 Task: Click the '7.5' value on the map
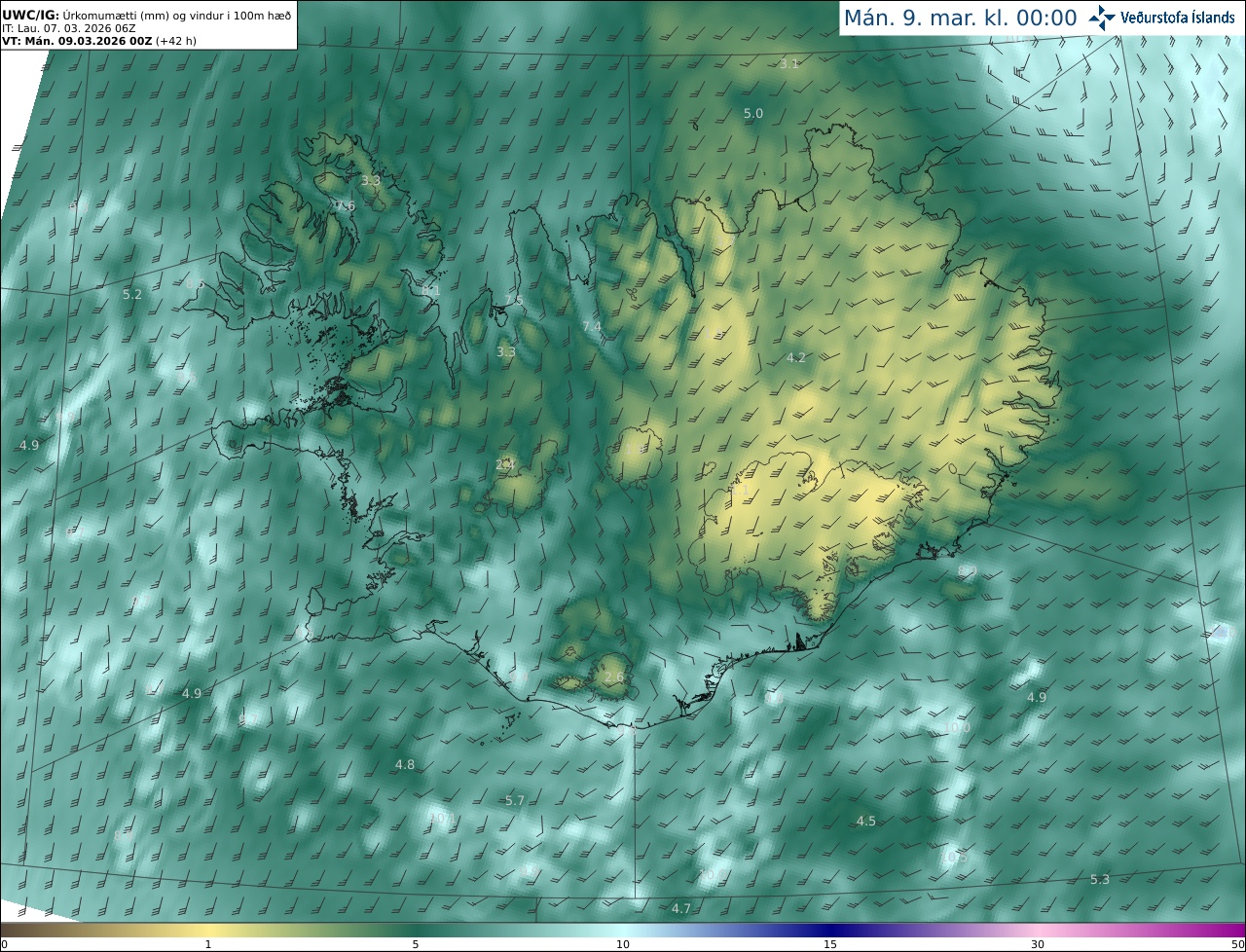514,301
